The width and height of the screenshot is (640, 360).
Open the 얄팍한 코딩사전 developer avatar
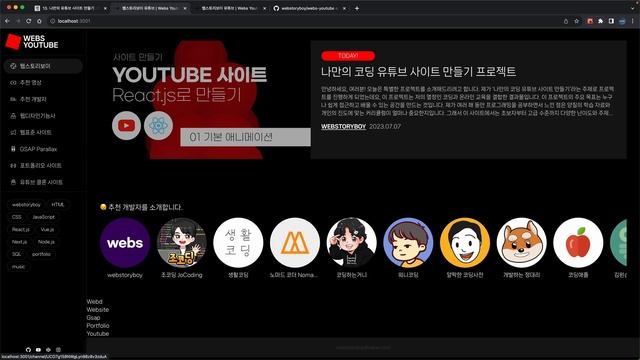click(x=465, y=243)
